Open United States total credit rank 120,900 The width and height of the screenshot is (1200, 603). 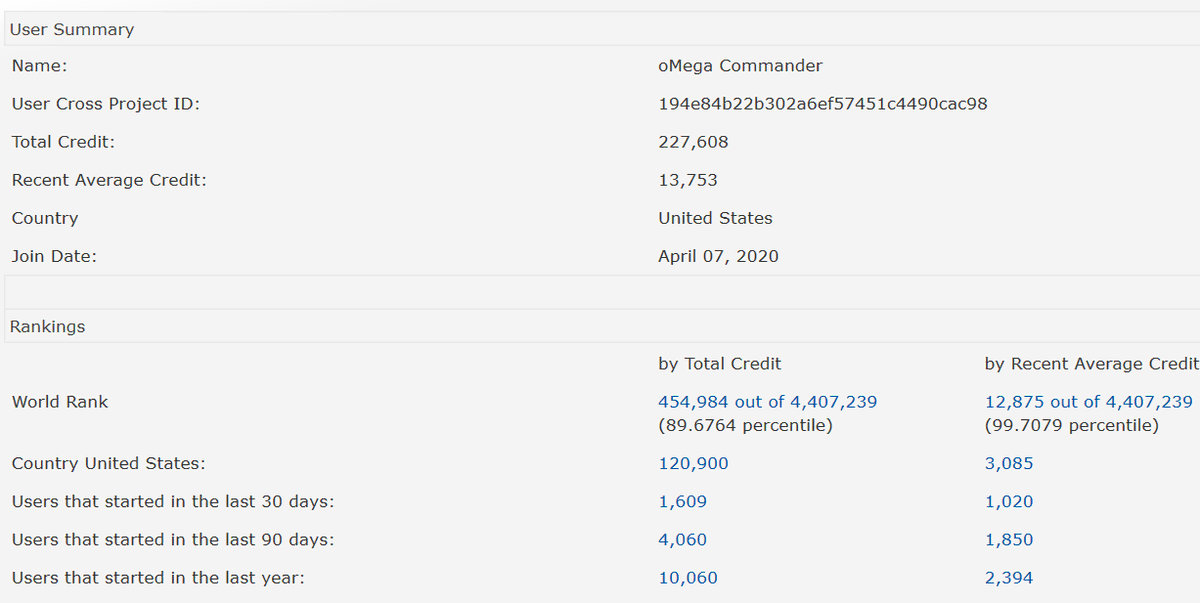point(693,464)
